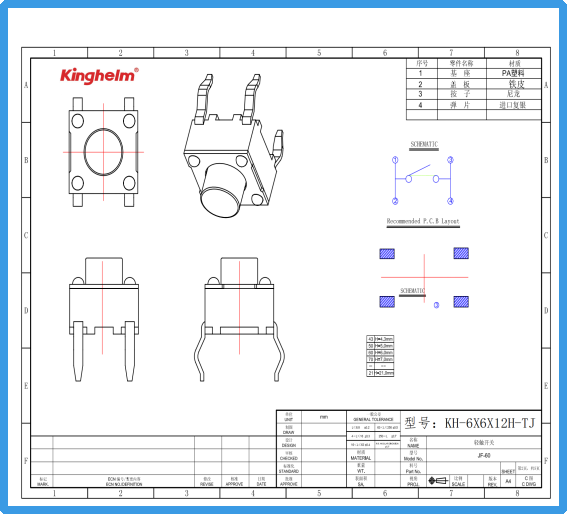Click the 'A4' sheet size cell
Screen dimensions: 568x514
(x=508, y=481)
